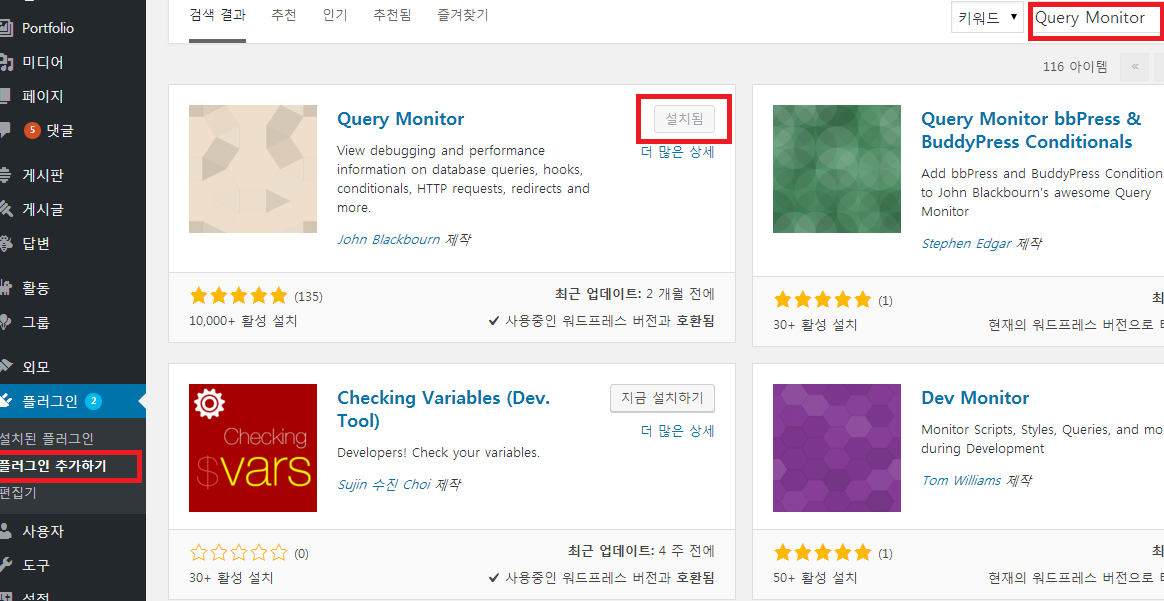The image size is (1164, 601).
Task: Click the orange 5 comments badge
Action: [32, 131]
